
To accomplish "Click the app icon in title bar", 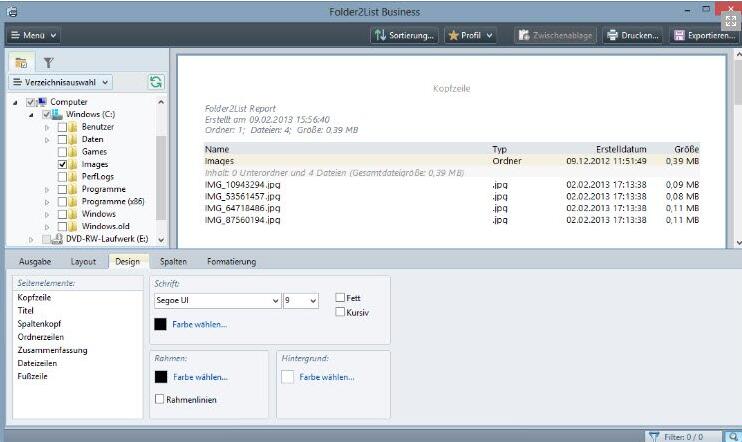I will 13,12.
